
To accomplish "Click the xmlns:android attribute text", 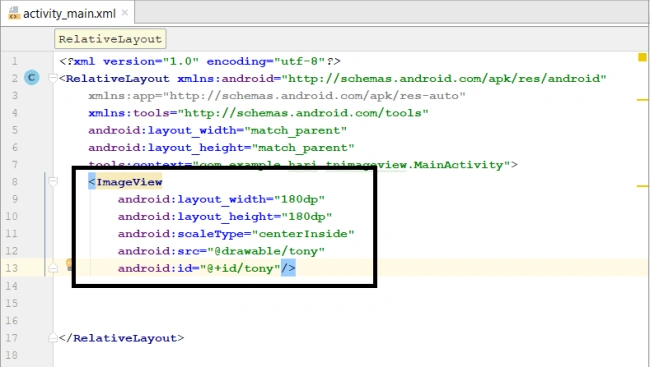I will tap(392, 78).
